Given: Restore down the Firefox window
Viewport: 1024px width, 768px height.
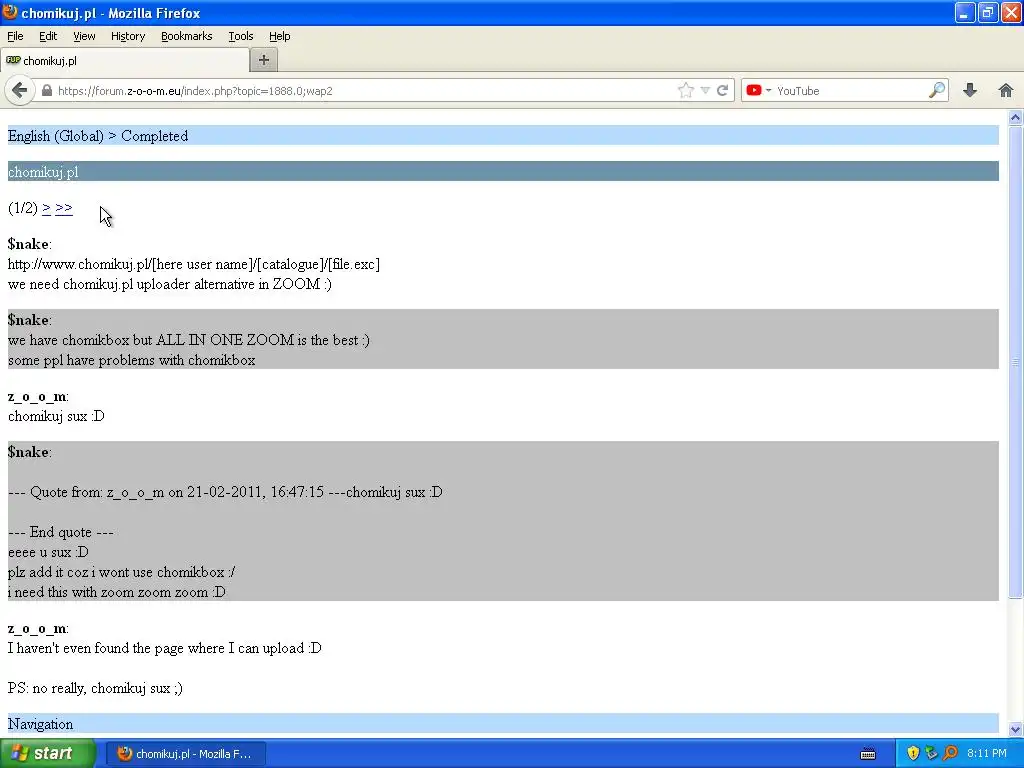Looking at the screenshot, I should (988, 12).
